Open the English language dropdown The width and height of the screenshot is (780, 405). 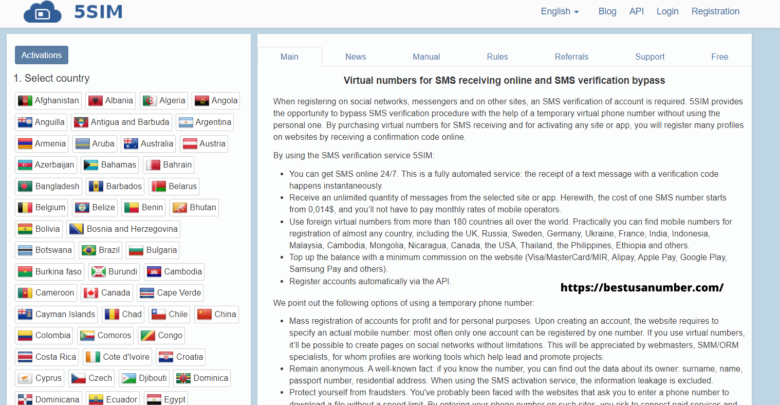560,11
